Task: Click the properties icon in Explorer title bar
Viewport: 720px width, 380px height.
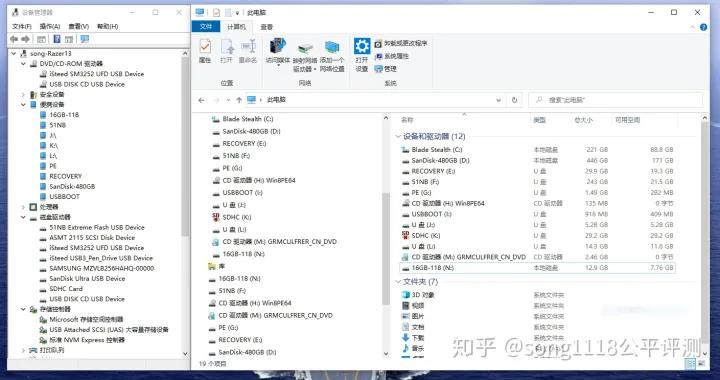Action: coord(217,12)
